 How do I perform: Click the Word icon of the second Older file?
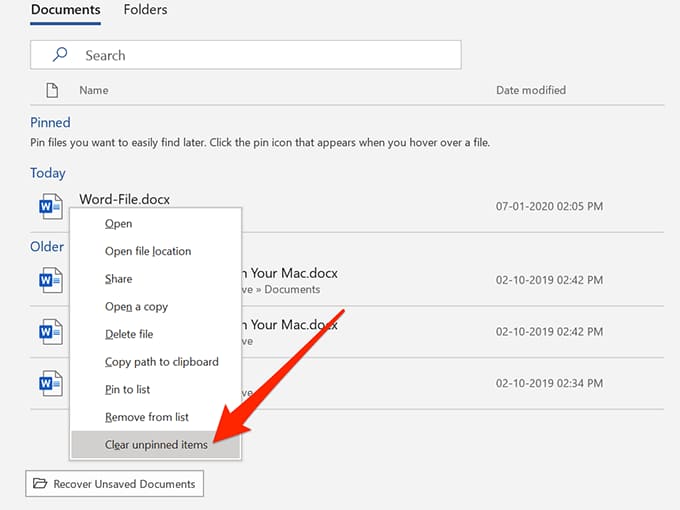(x=50, y=331)
